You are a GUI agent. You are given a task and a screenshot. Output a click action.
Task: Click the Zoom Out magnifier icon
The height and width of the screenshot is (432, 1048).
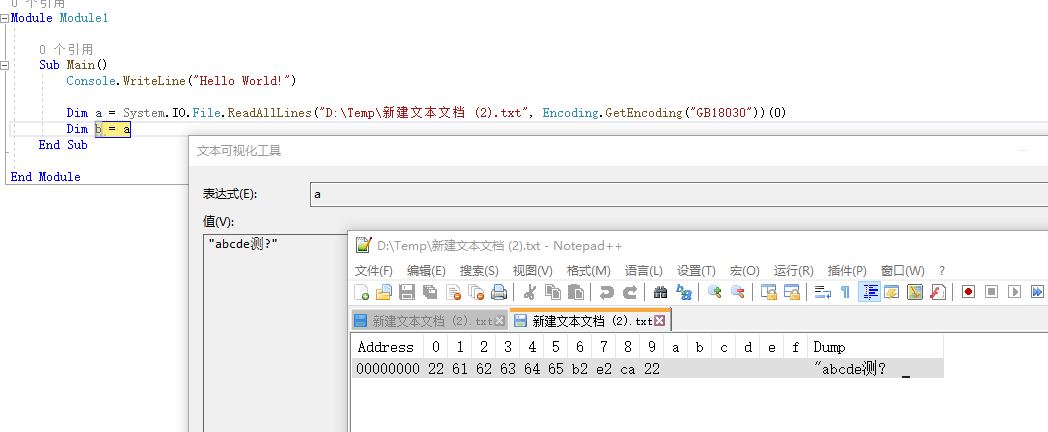point(737,292)
